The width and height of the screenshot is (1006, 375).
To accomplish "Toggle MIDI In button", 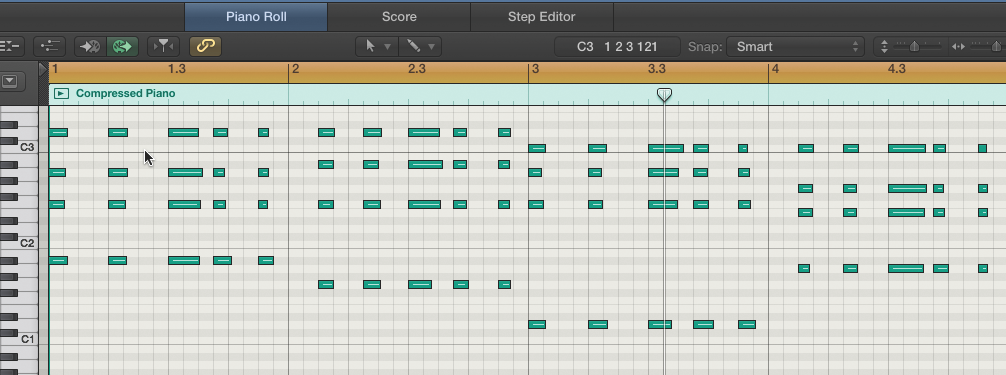I will 90,46.
